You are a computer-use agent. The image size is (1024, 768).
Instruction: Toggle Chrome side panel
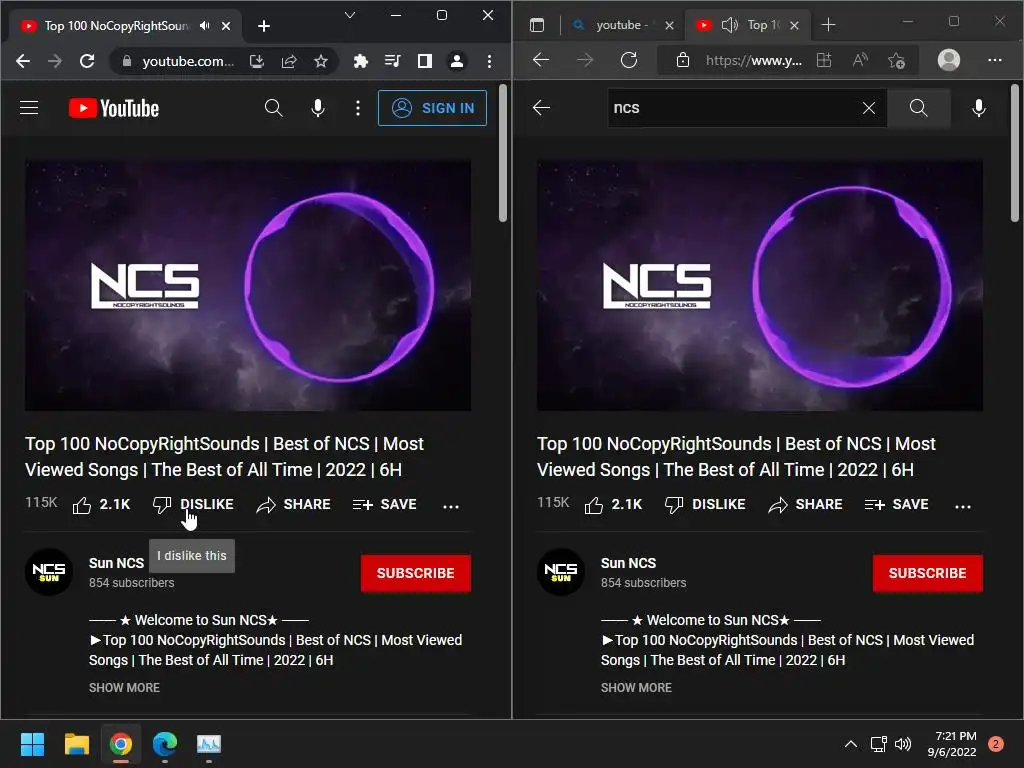coord(424,61)
